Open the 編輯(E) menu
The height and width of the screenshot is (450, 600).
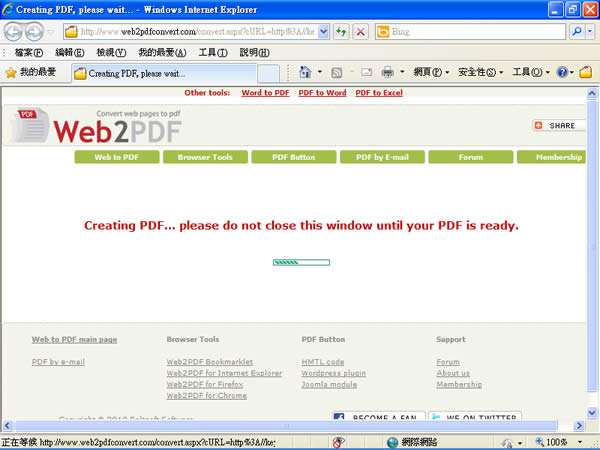tap(70, 52)
